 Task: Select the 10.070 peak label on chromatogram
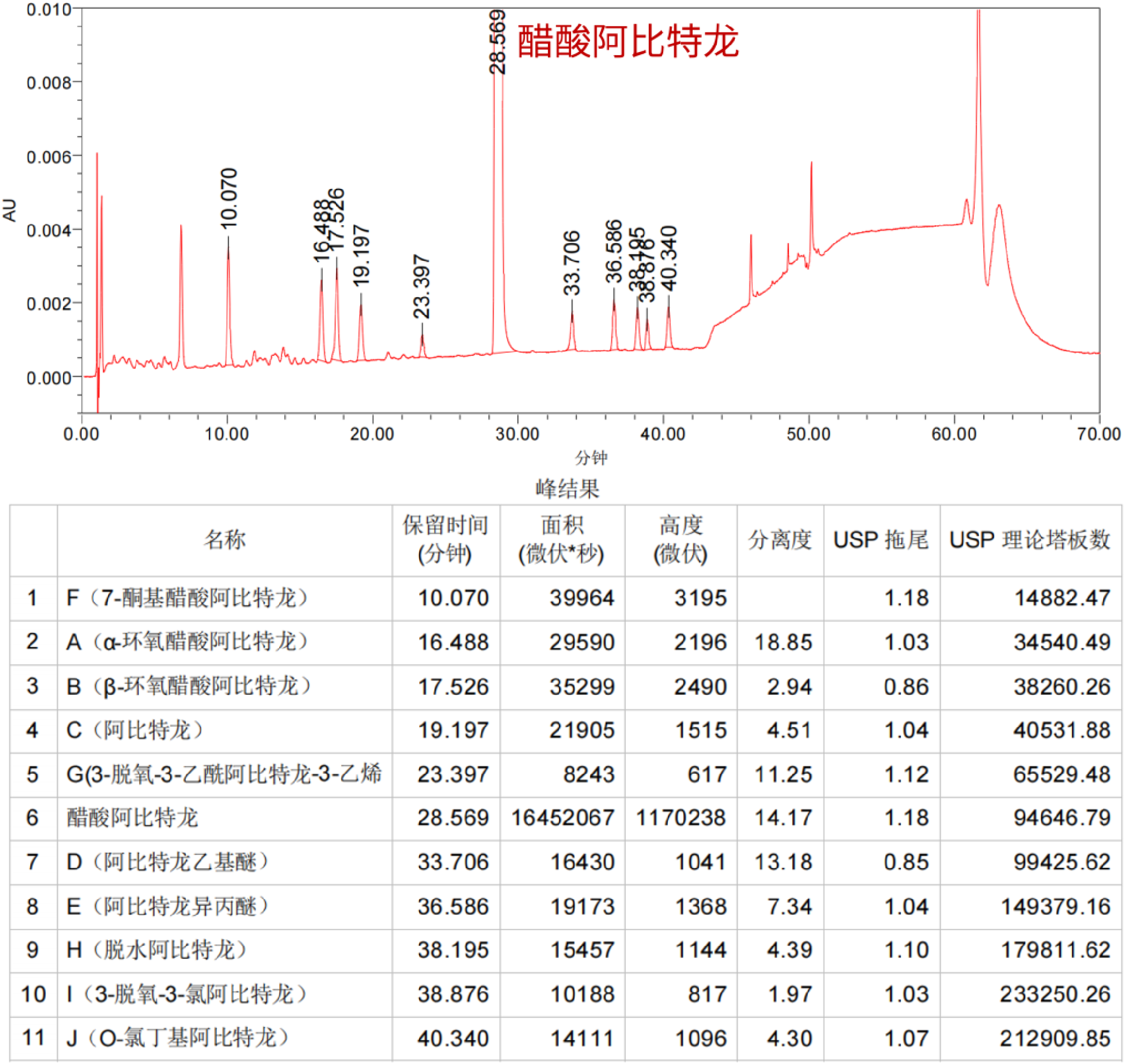[x=228, y=199]
